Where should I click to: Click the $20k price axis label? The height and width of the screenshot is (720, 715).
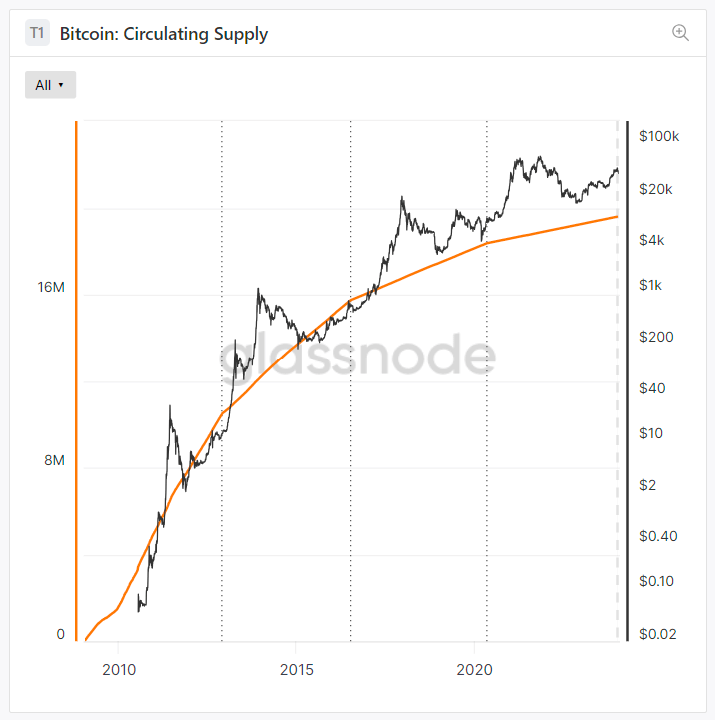[x=656, y=189]
